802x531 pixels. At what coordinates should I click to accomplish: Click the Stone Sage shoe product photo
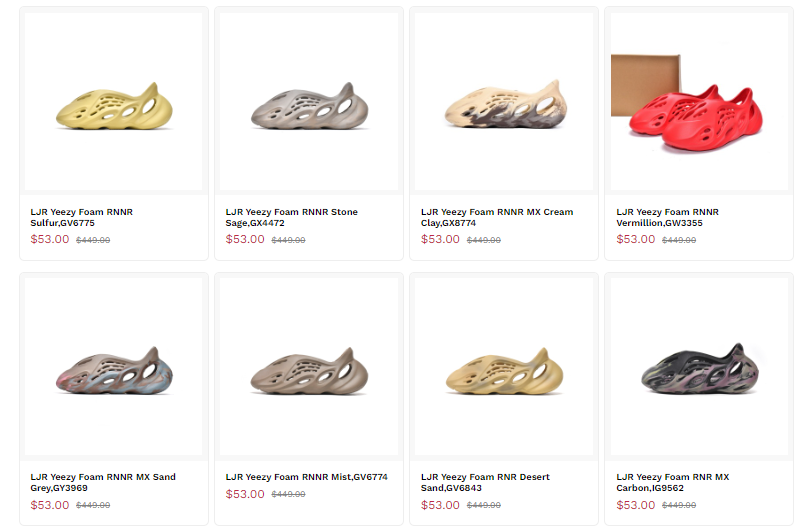coord(308,105)
